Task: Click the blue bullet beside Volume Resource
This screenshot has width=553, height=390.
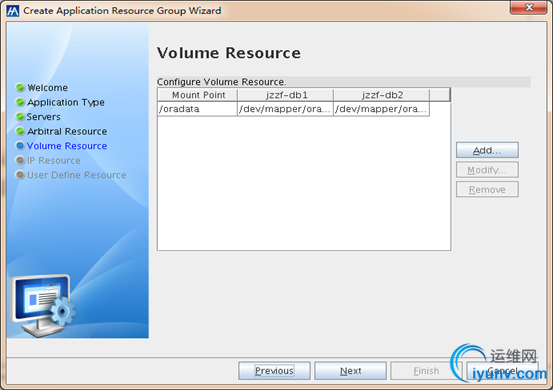Action: click(20, 146)
